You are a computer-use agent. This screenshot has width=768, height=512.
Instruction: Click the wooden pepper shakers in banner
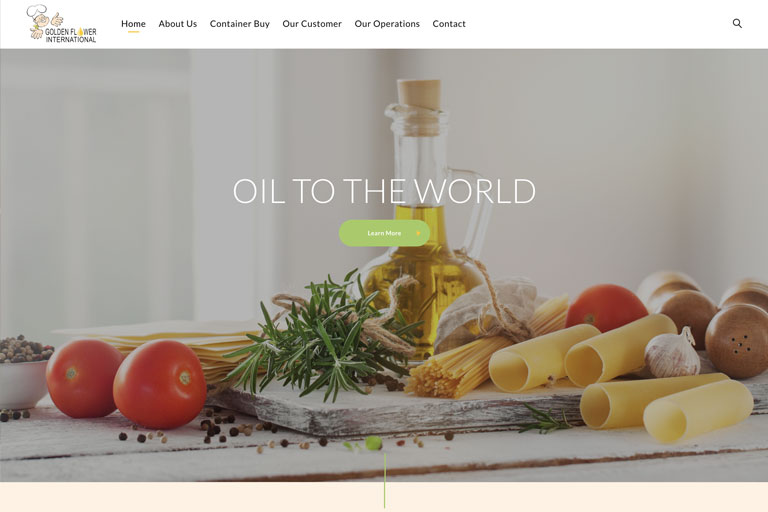[705, 323]
